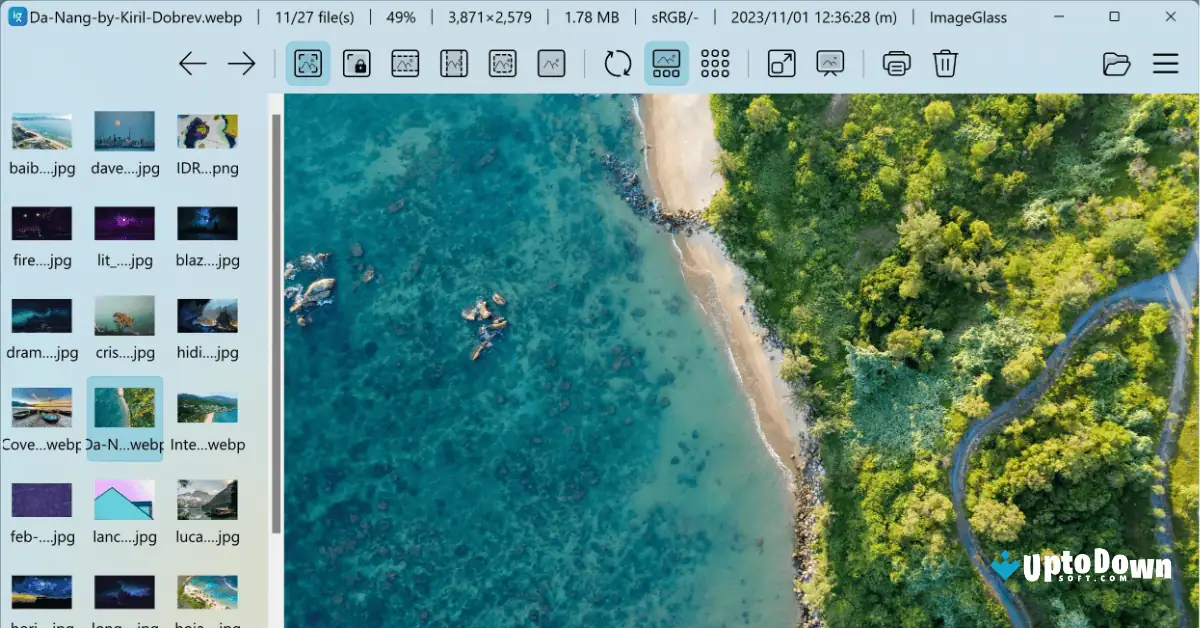Viewport: 1200px width, 628px height.
Task: Toggle full screen viewing mode
Action: click(780, 63)
